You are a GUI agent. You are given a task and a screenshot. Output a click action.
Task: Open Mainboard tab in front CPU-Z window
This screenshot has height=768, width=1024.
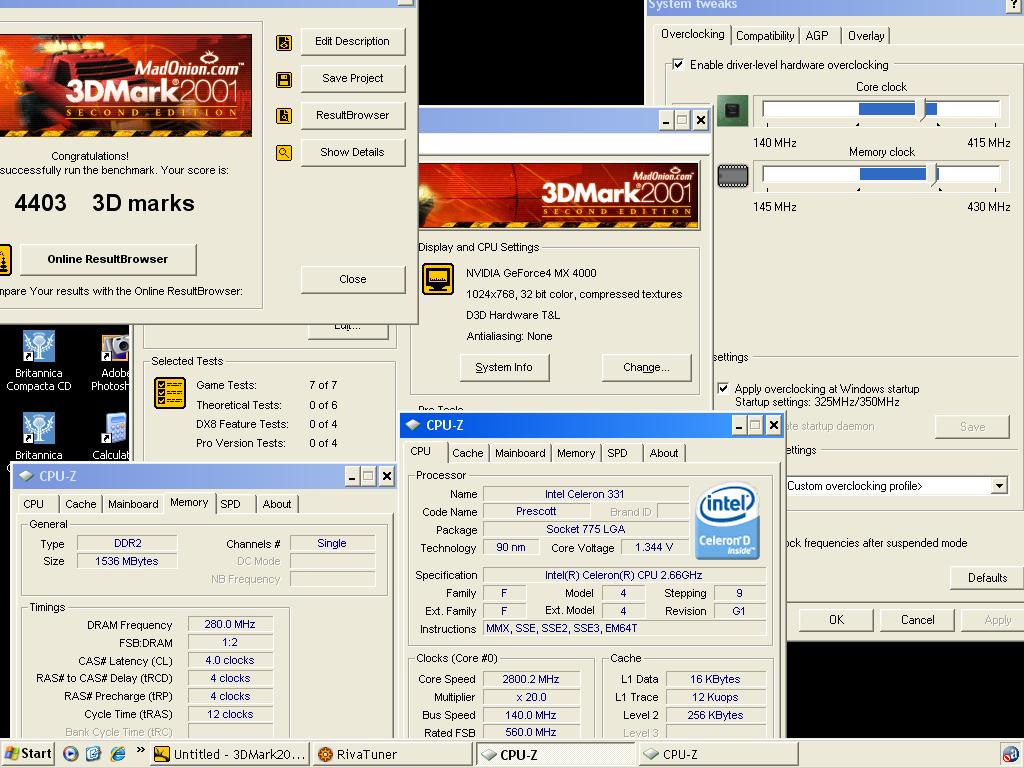[520, 453]
